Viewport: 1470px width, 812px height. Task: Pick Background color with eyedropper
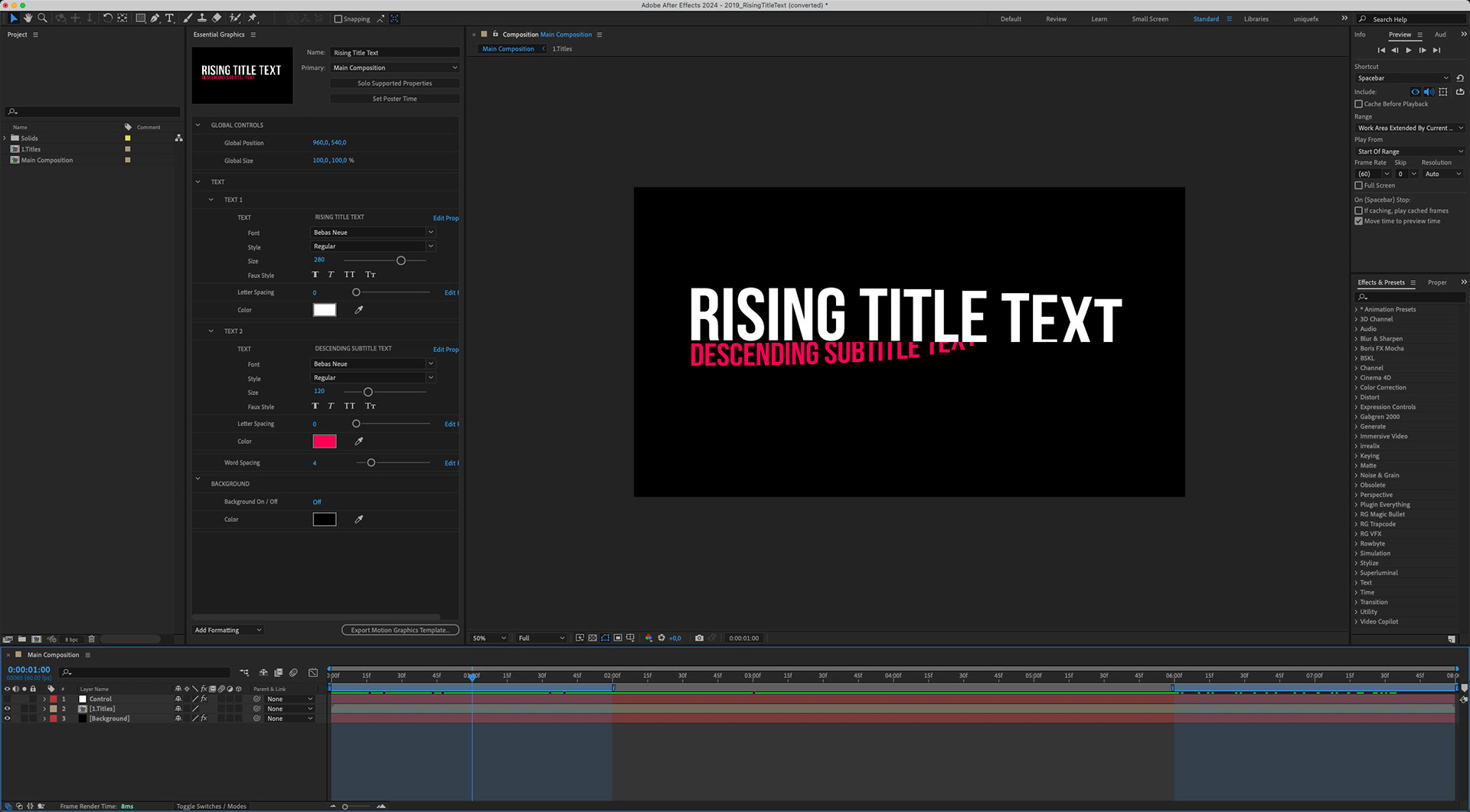[358, 520]
